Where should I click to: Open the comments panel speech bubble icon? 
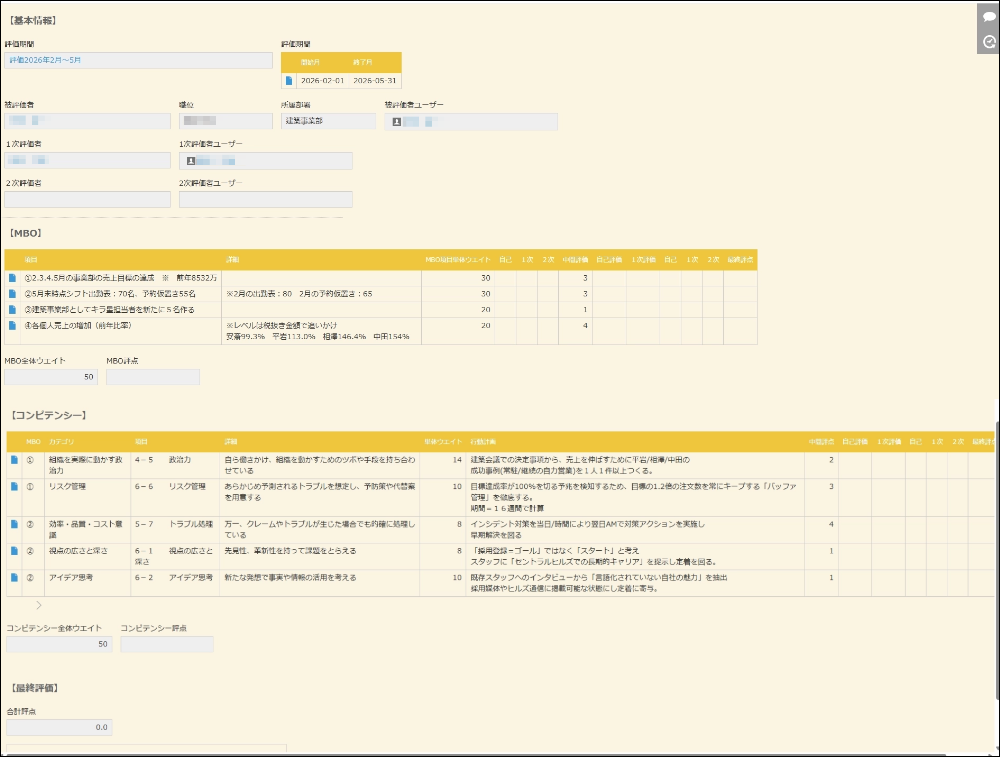coord(989,17)
